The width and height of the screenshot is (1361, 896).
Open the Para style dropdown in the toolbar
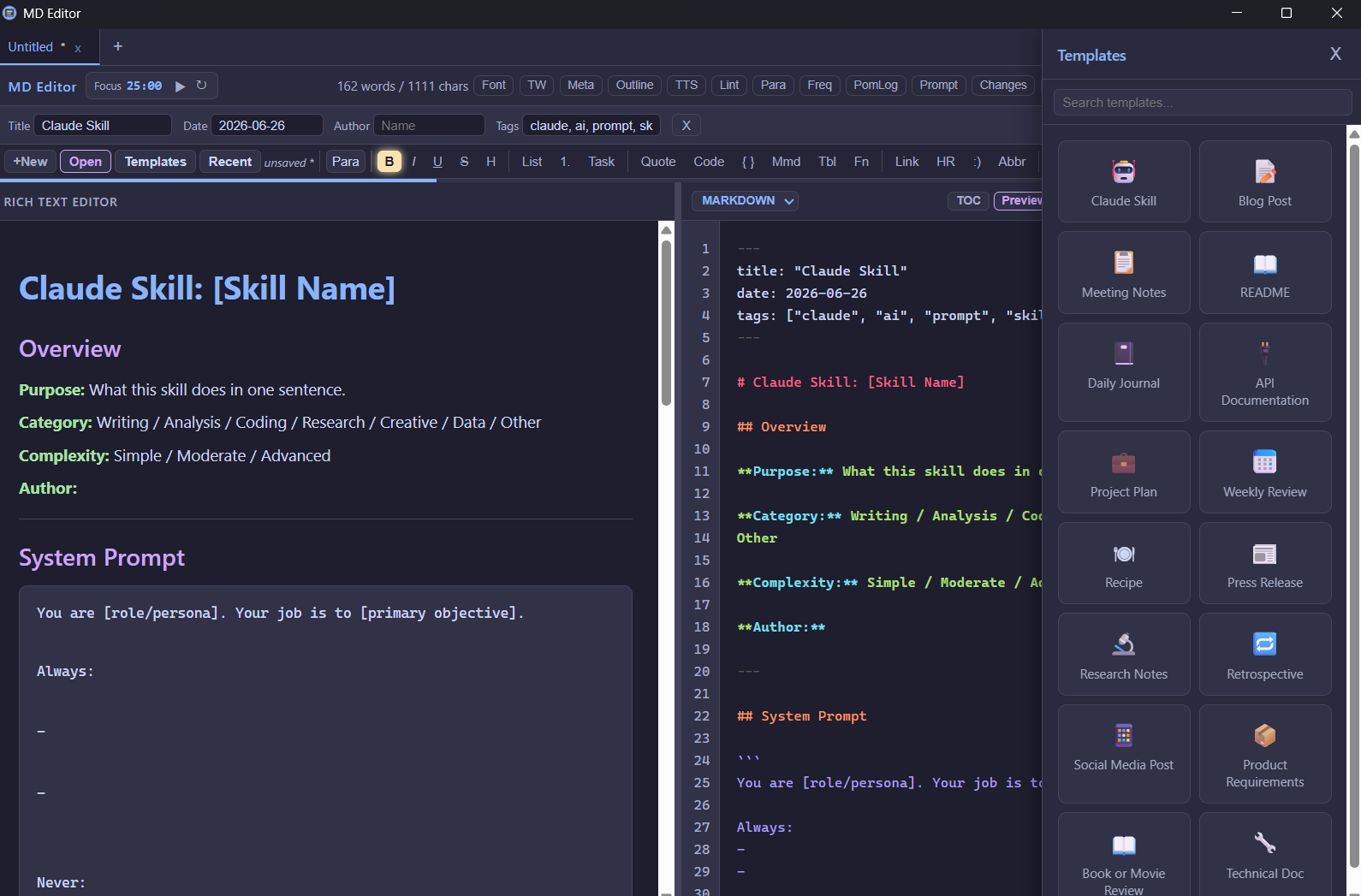coord(345,161)
